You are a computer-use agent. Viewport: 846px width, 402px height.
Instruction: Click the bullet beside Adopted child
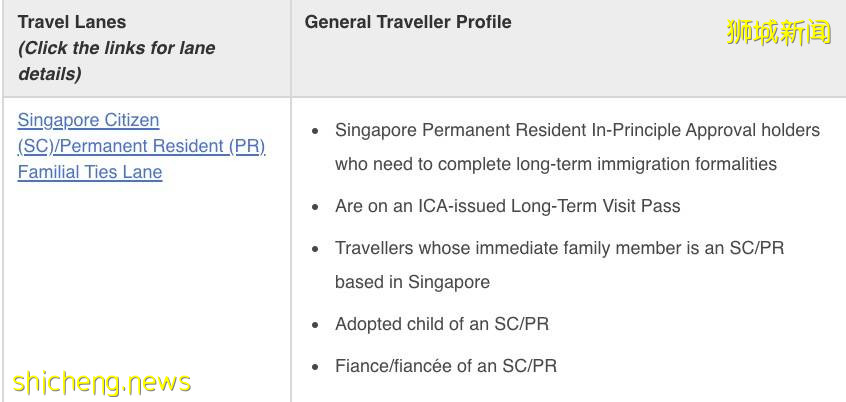(316, 325)
